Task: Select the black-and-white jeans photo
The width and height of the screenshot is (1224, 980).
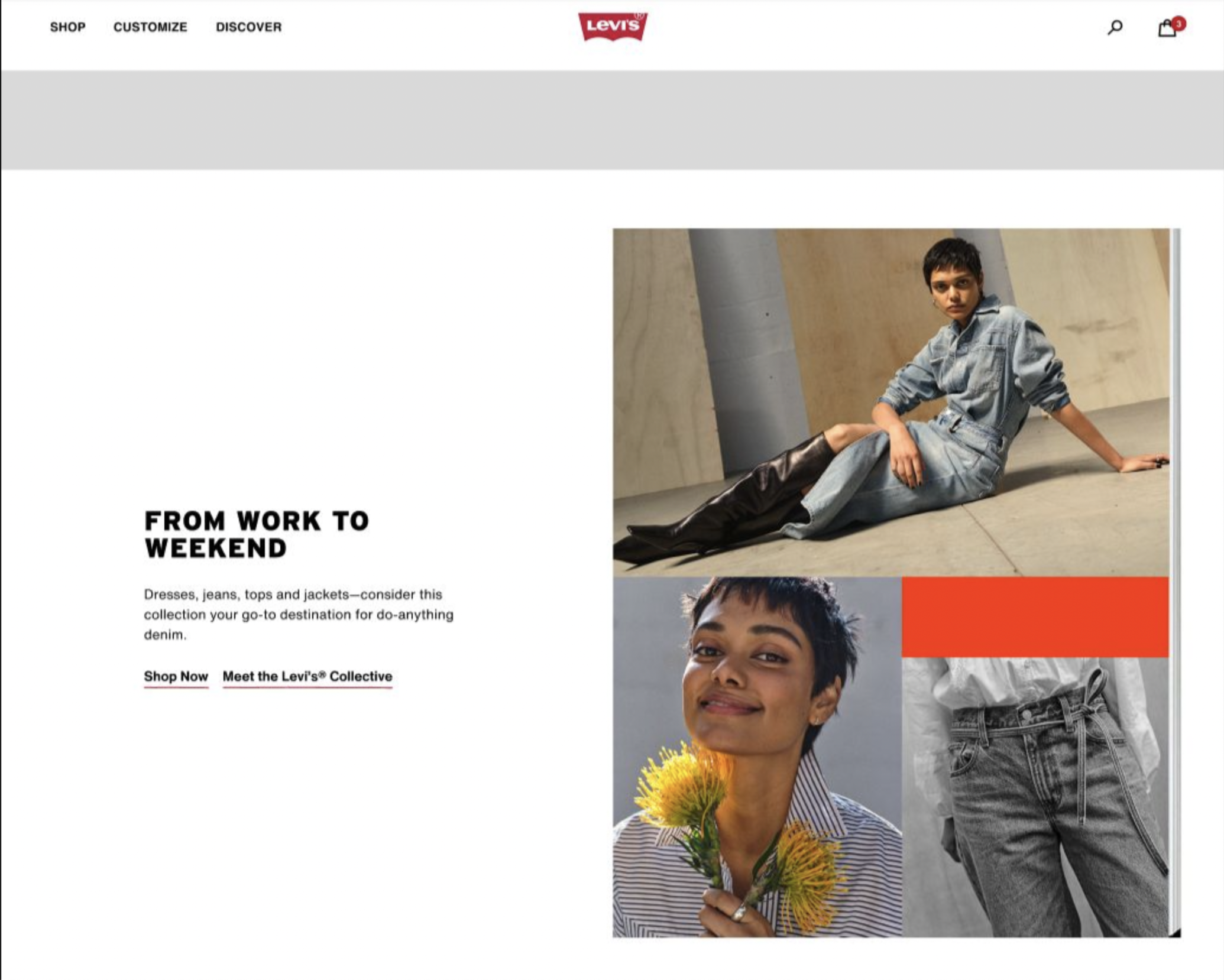Action: point(1035,797)
